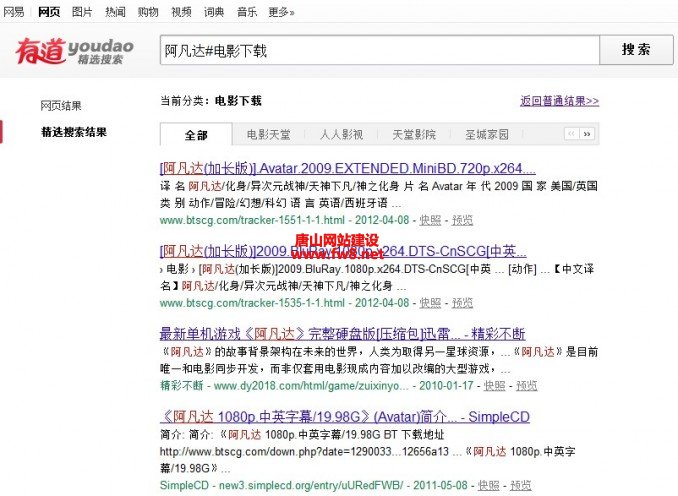Click URL www.dy2018.com/html/game/zuixinyo...
The height and width of the screenshot is (496, 678).
pos(311,385)
